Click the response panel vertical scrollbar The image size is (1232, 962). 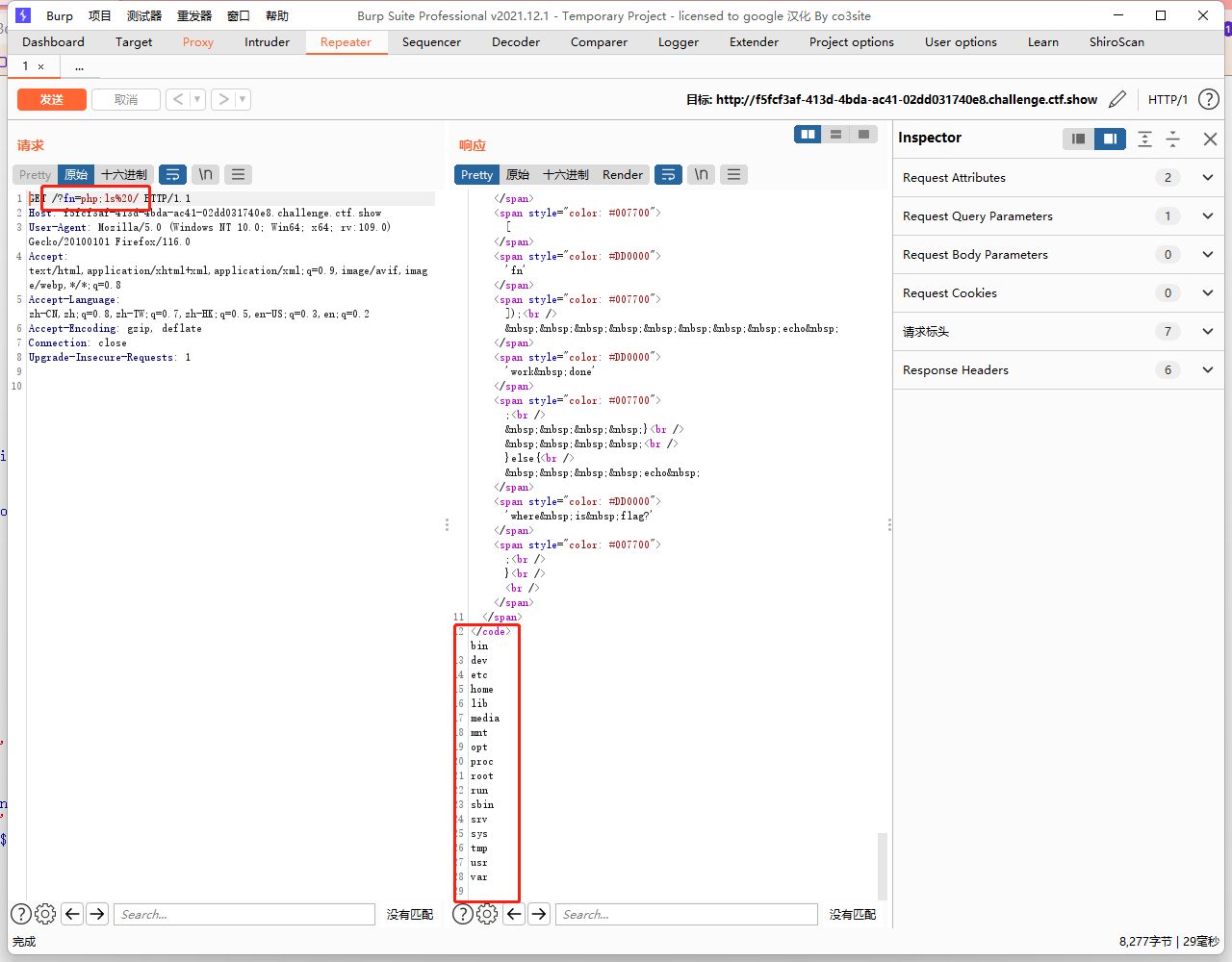[x=883, y=866]
